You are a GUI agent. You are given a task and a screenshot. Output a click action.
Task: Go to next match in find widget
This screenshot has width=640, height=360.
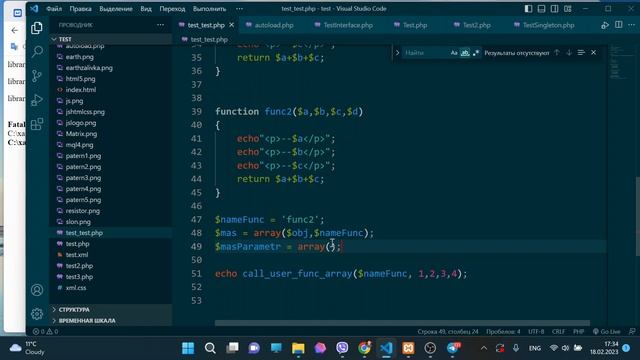[x=569, y=53]
